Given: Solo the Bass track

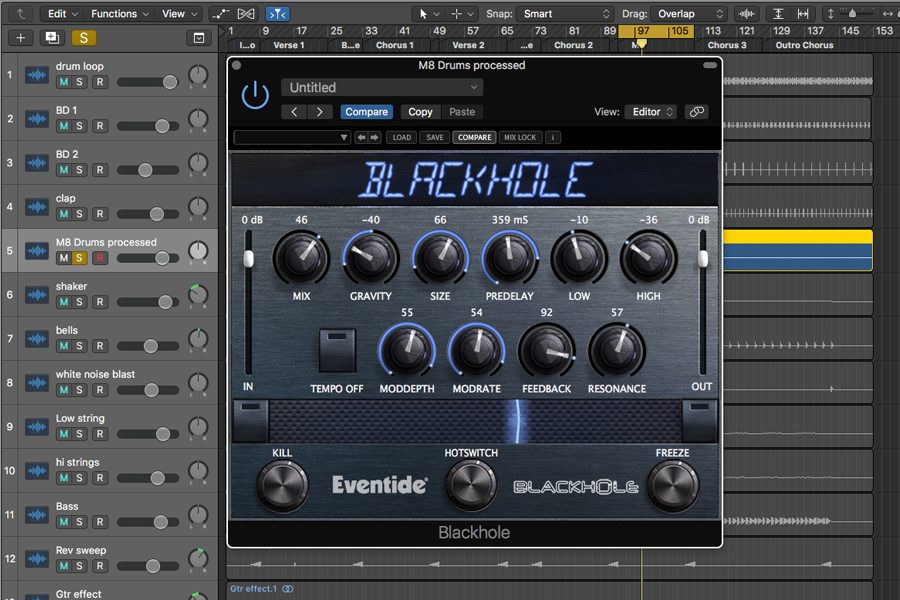Looking at the screenshot, I should tap(81, 522).
